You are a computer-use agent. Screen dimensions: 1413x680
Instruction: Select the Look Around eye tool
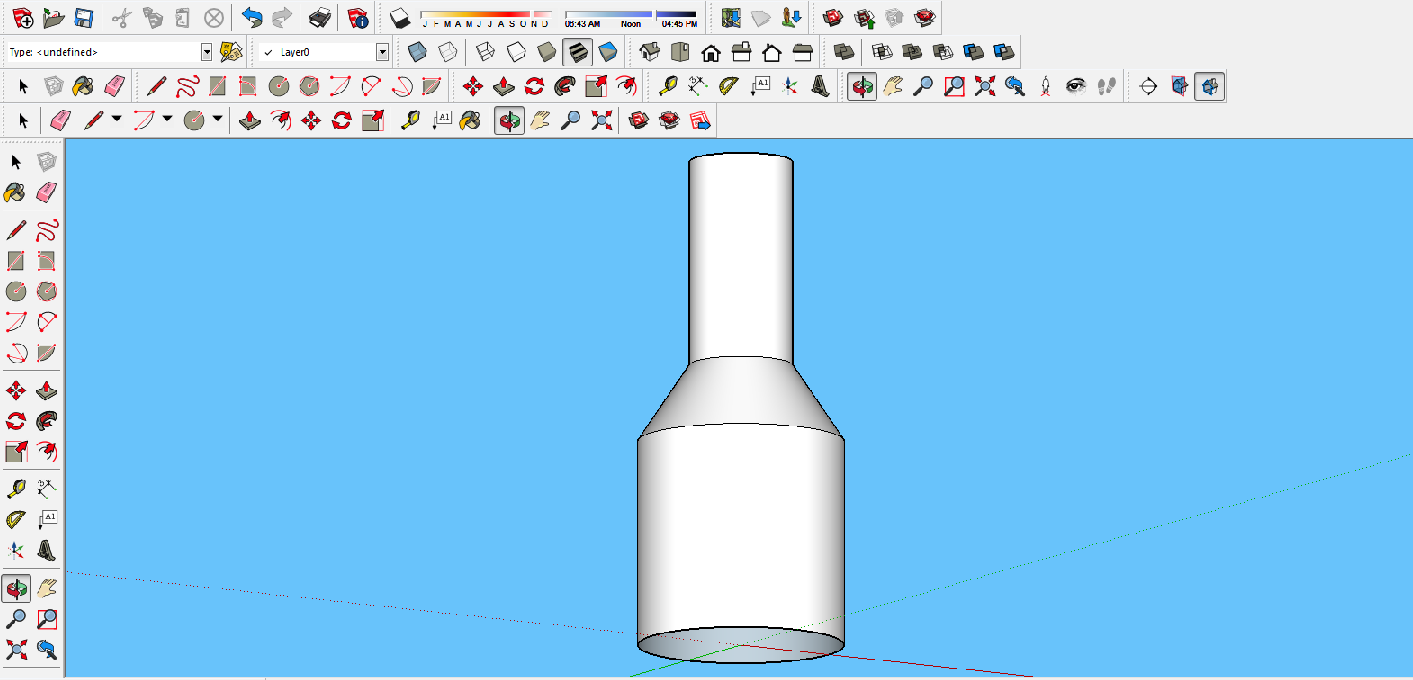pos(1076,86)
